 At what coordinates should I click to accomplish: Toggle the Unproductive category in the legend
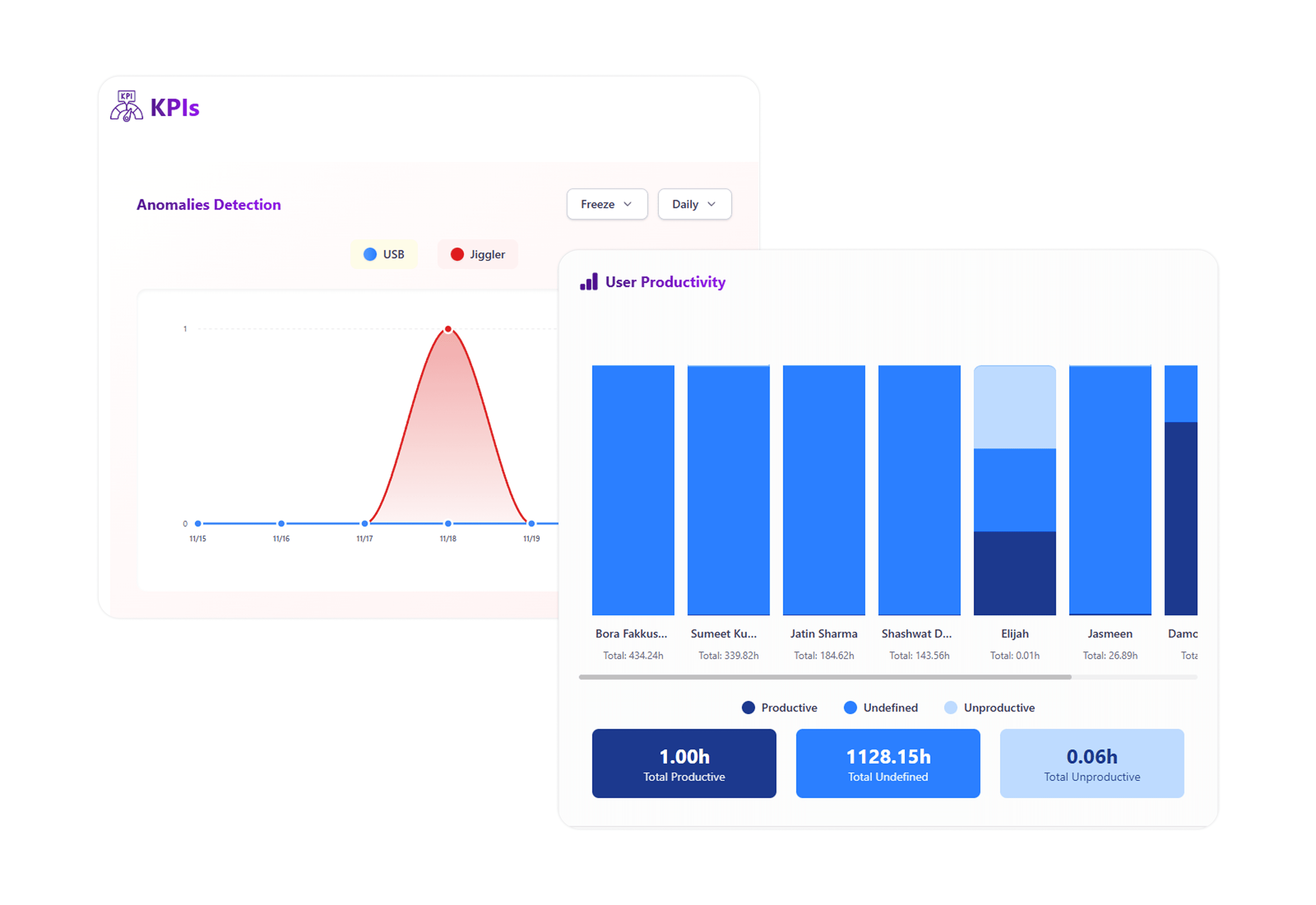coord(989,707)
